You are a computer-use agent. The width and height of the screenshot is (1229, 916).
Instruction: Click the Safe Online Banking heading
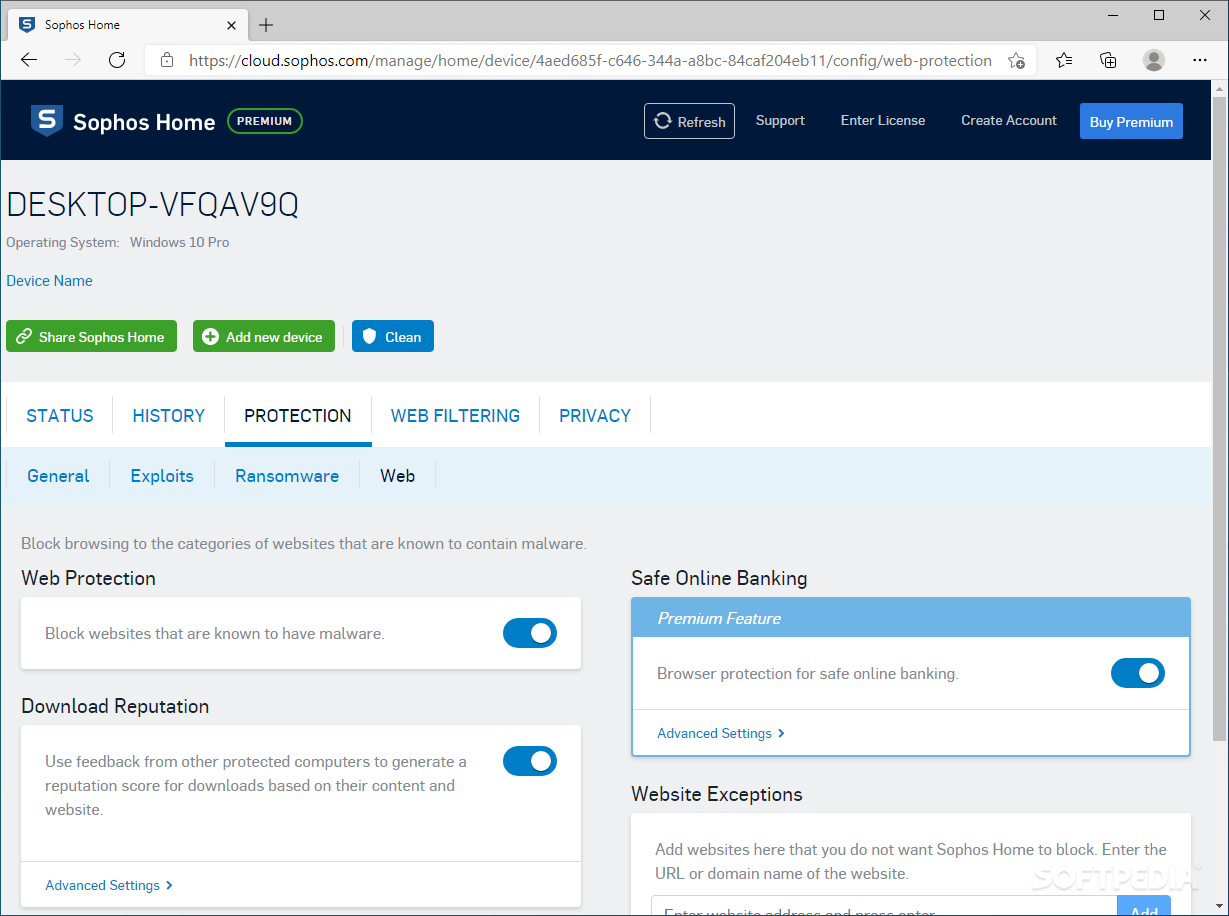(719, 578)
